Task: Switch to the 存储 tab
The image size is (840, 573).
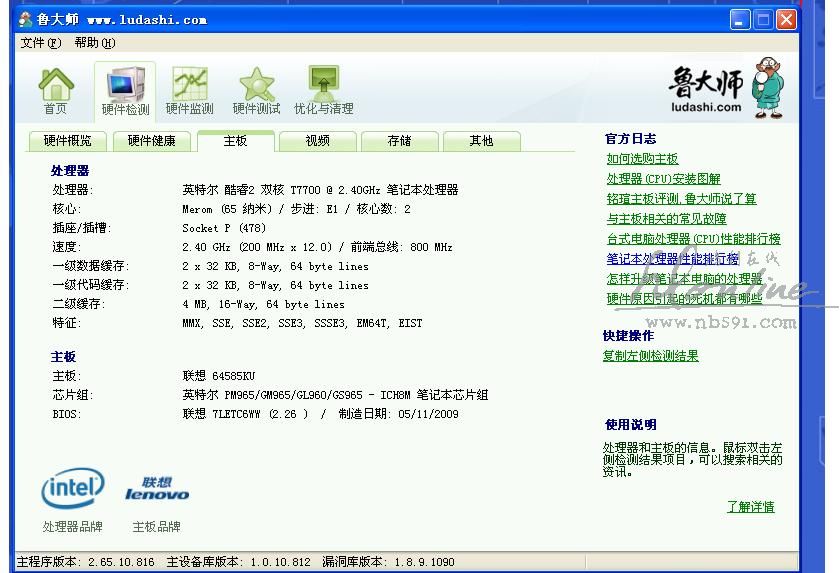Action: pyautogui.click(x=400, y=141)
